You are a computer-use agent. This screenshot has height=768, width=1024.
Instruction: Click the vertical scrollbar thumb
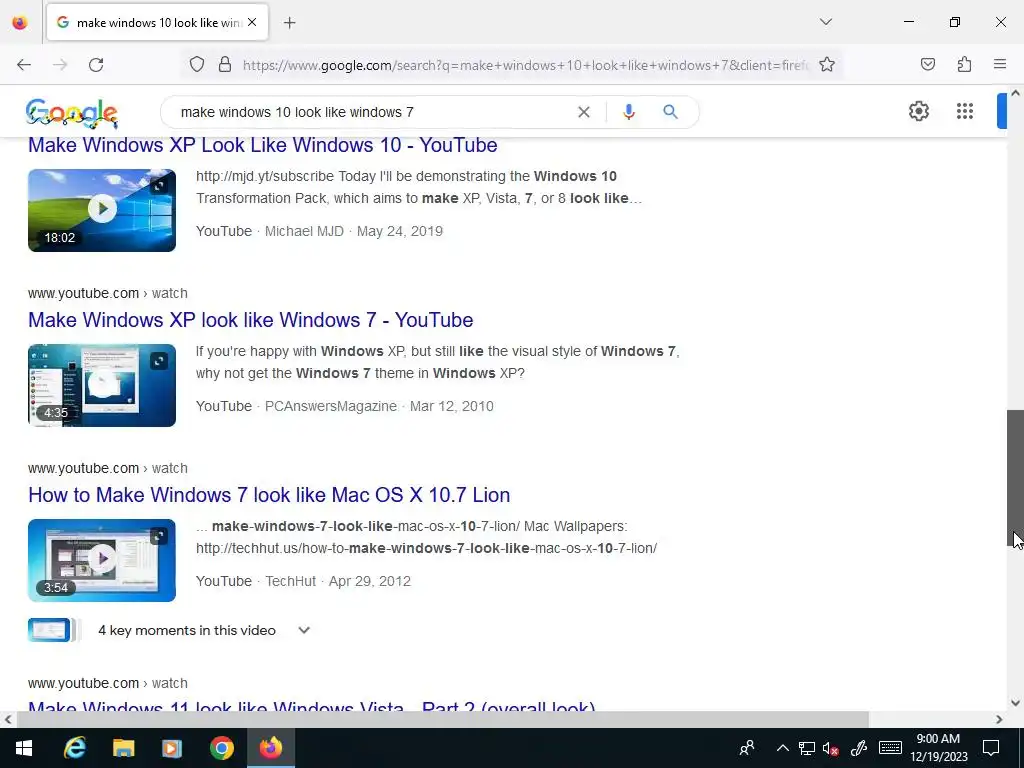click(1015, 479)
